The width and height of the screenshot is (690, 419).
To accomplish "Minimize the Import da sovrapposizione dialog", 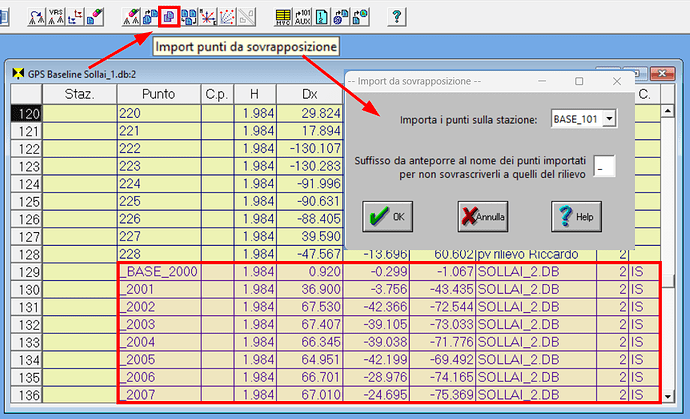I will click(x=542, y=81).
